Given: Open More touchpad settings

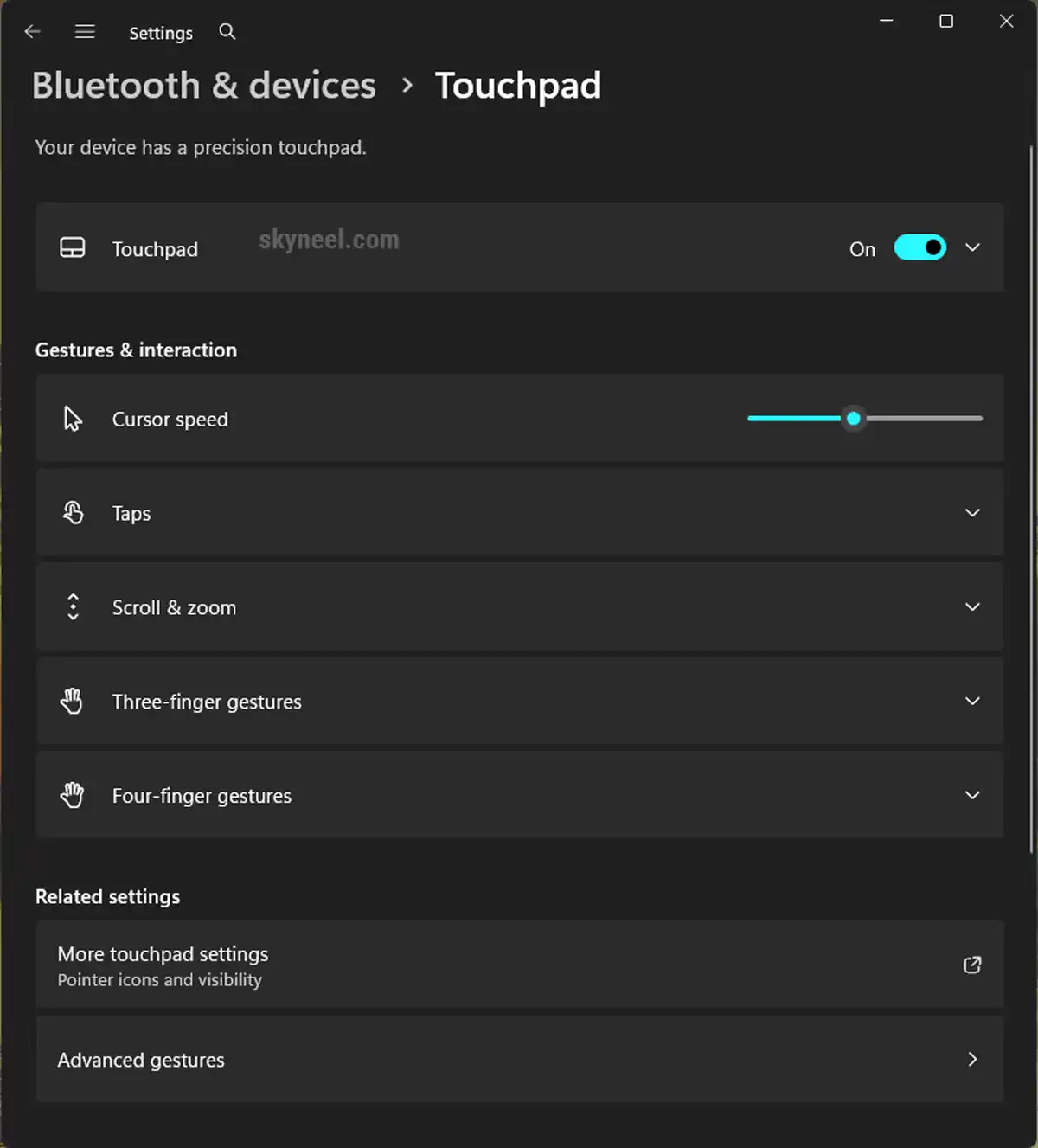Looking at the screenshot, I should click(x=520, y=965).
